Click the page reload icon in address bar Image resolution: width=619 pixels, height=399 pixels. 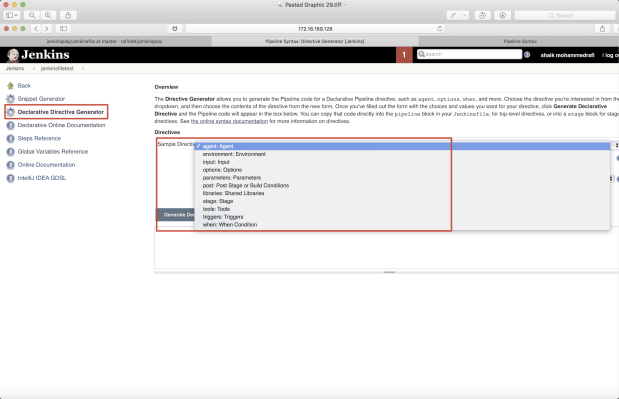coord(439,28)
